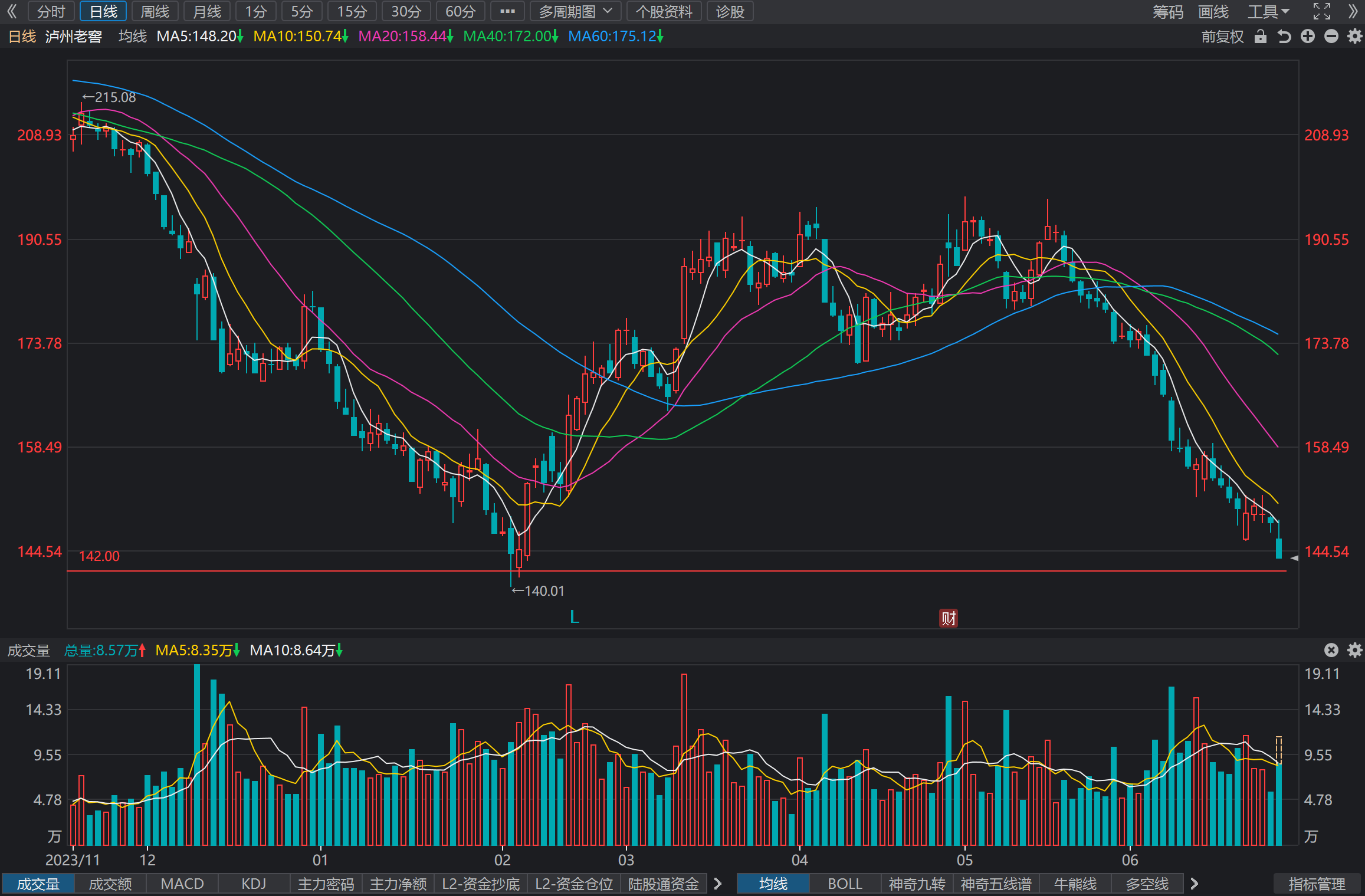Screen dimensions: 1365x896
Task: Click the lock icon next to 前复权
Action: tap(1261, 37)
